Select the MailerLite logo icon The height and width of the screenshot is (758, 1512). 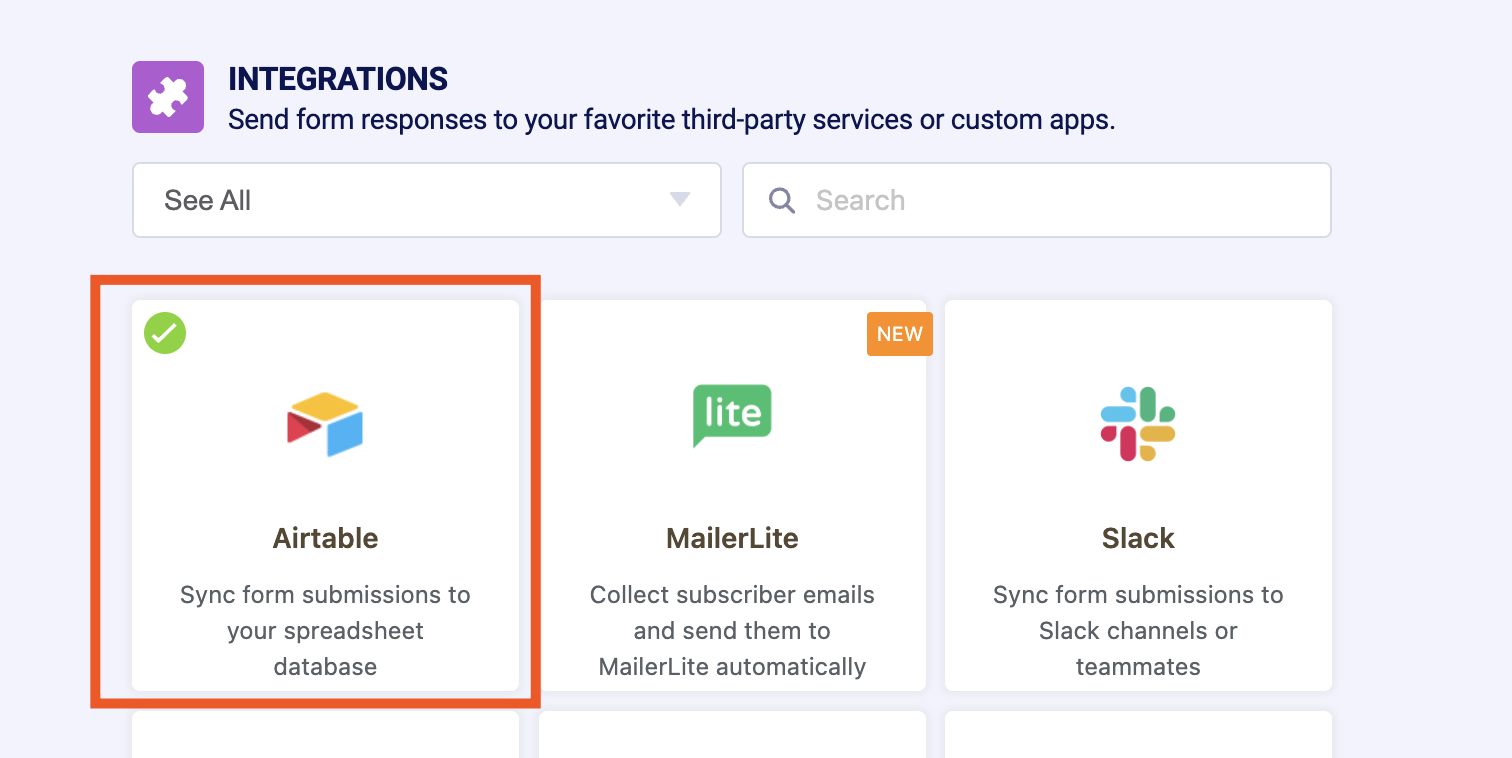point(732,416)
